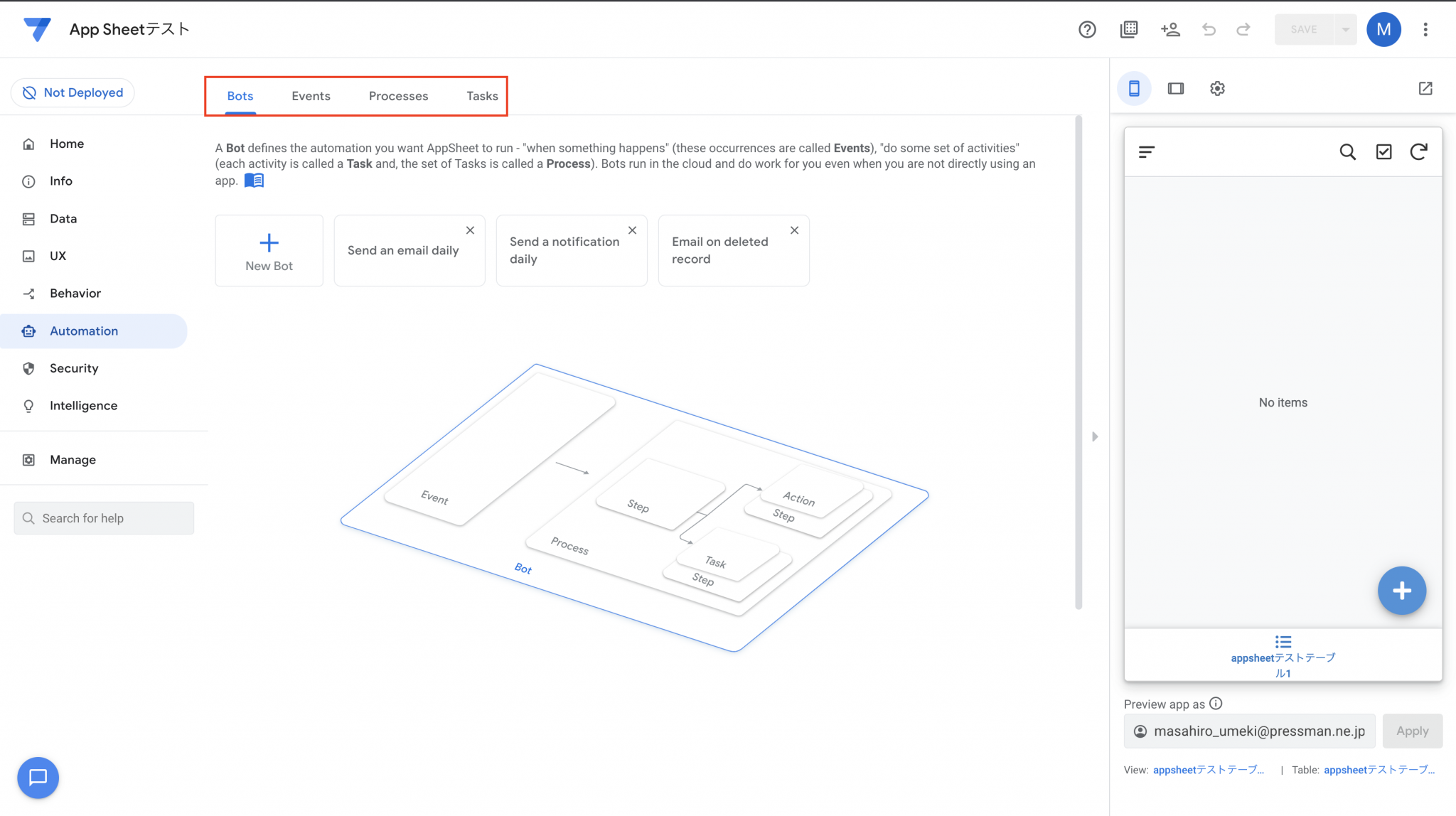The width and height of the screenshot is (1456, 816).
Task: Click the Search for help field
Action: [x=104, y=518]
